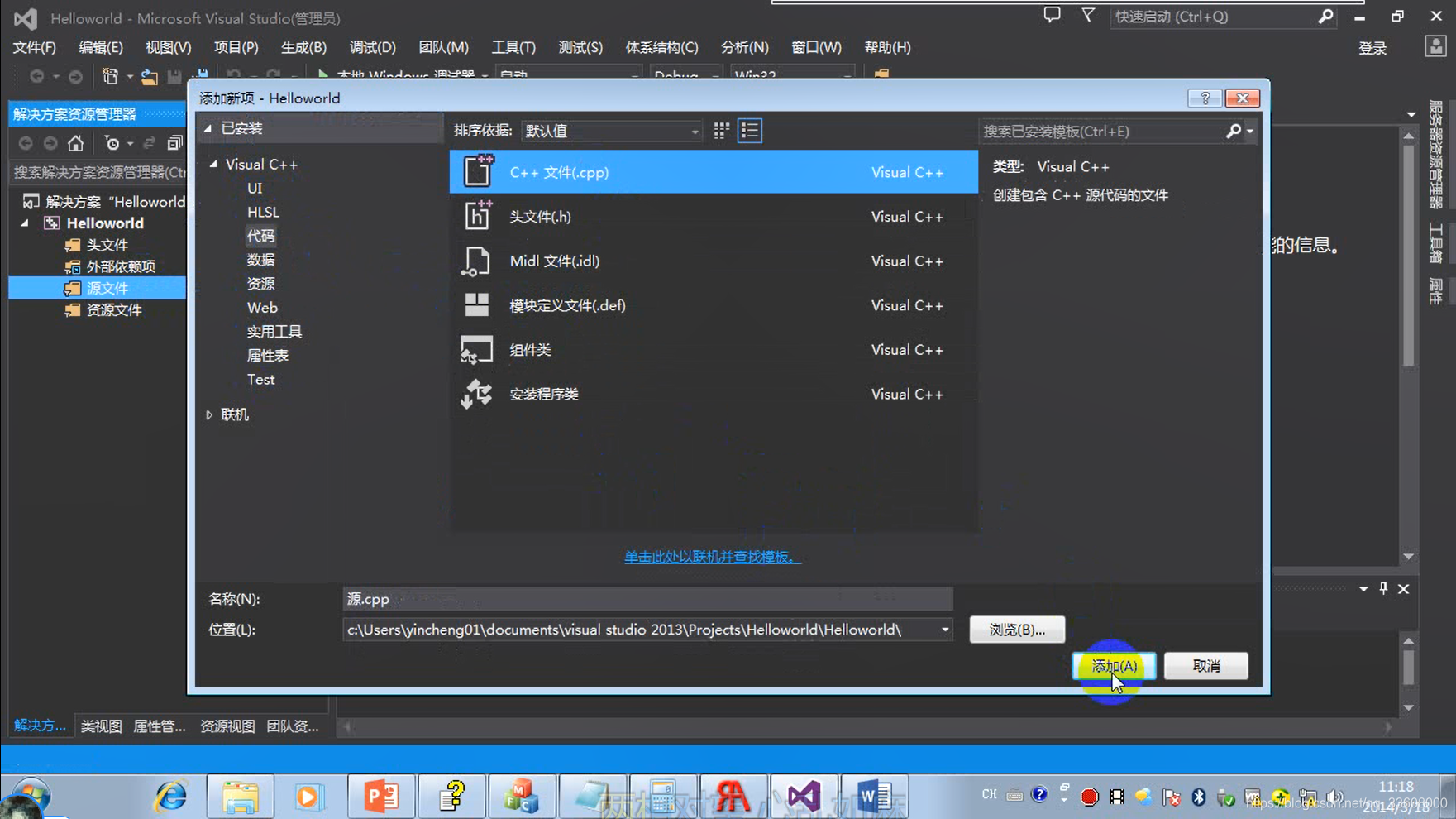Click the notifications filter funnel icon

[1088, 16]
